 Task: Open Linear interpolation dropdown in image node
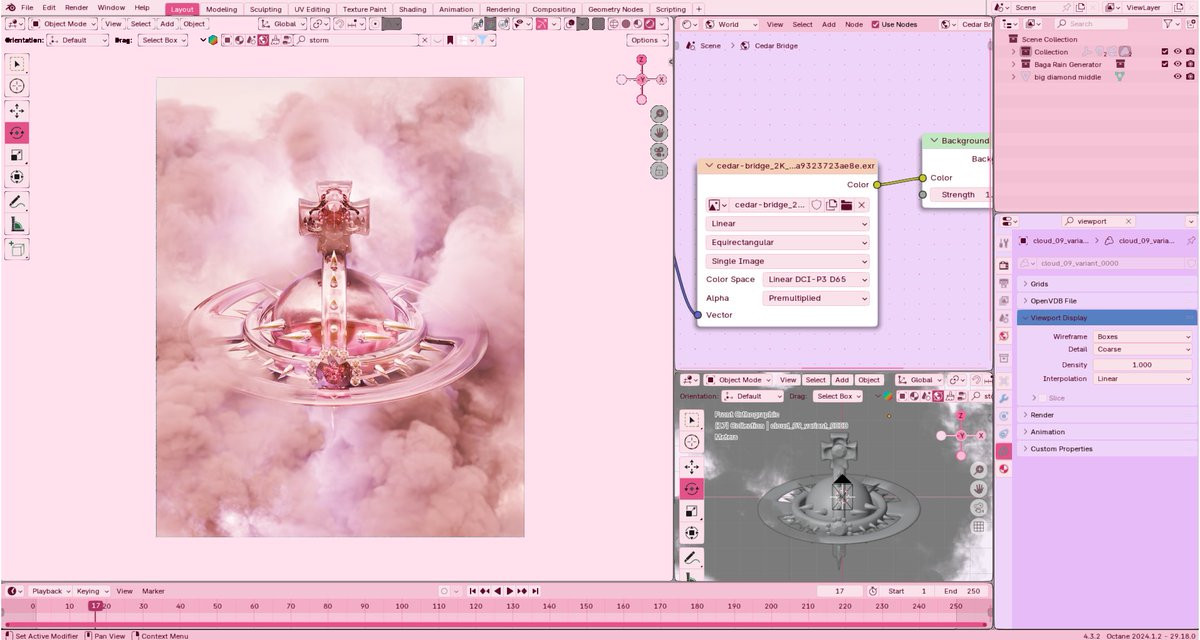click(x=788, y=224)
